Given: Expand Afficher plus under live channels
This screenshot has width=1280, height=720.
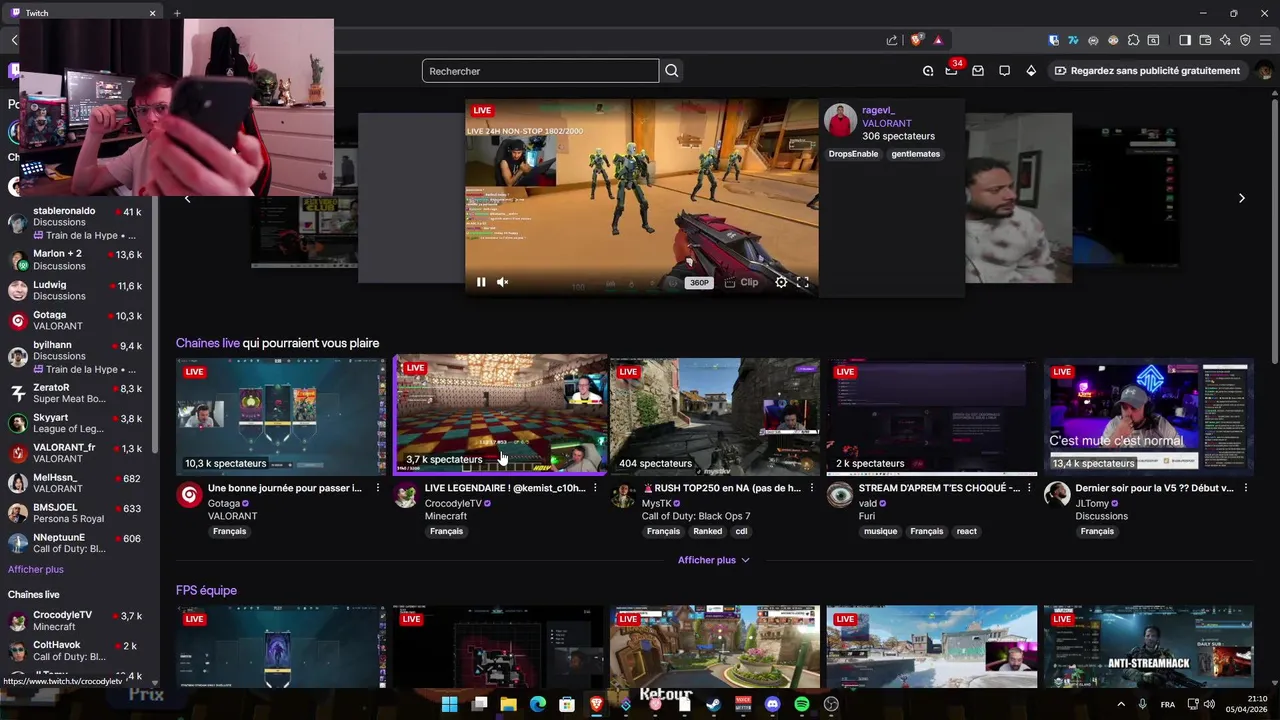Looking at the screenshot, I should (x=714, y=560).
